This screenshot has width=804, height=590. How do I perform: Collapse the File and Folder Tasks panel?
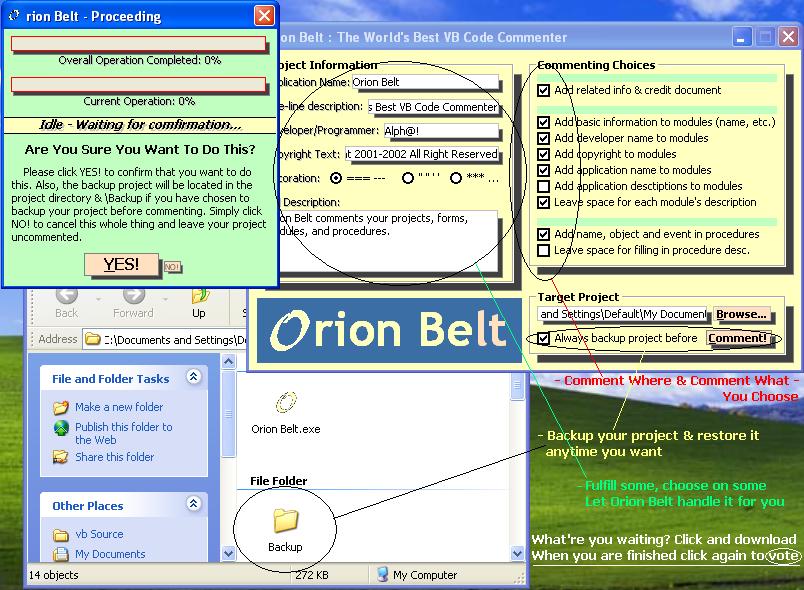pyautogui.click(x=193, y=377)
